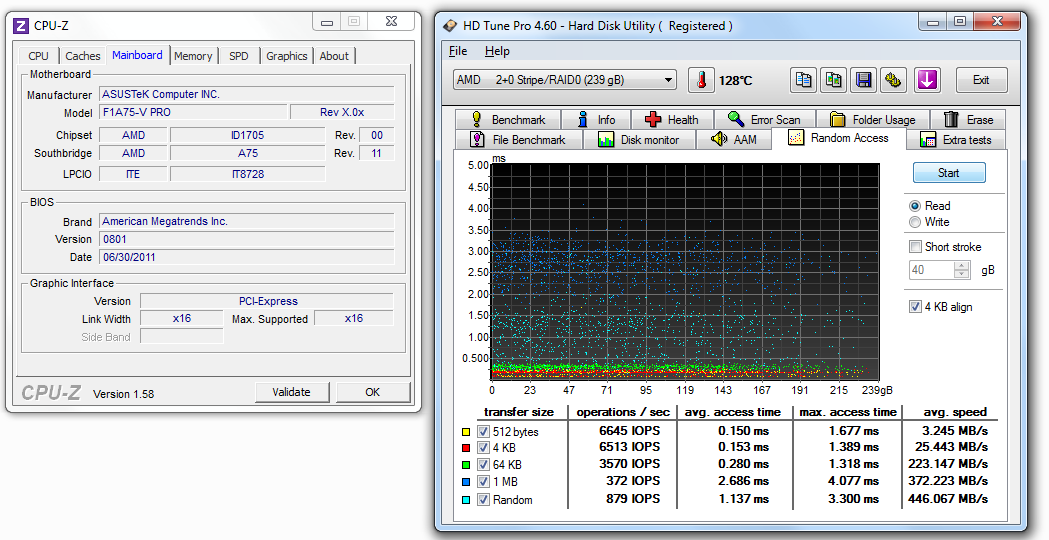Screen dimensions: 1049x540
Task: Click the F1A75-V PRO model field
Action: click(193, 112)
